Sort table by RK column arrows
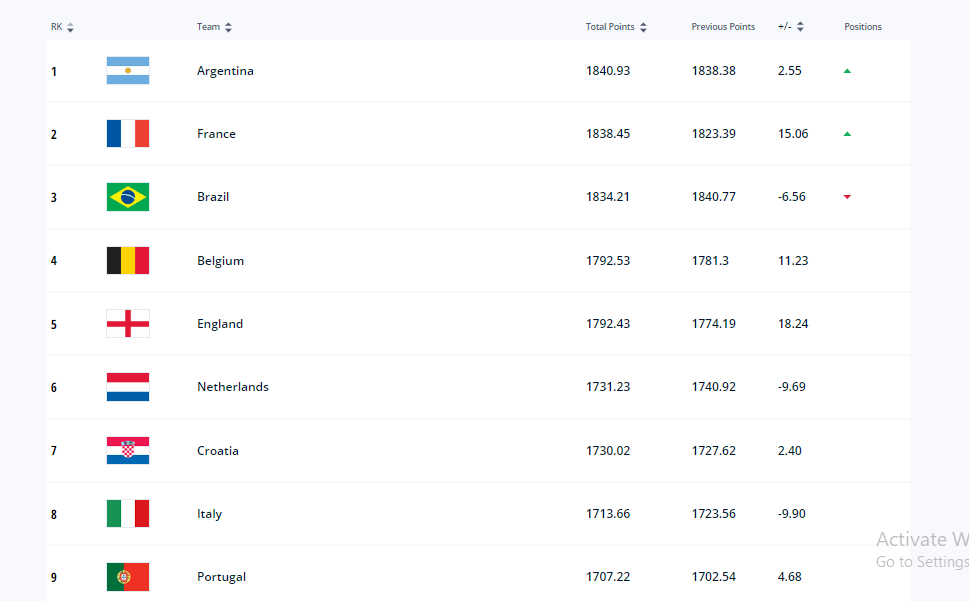 click(70, 27)
